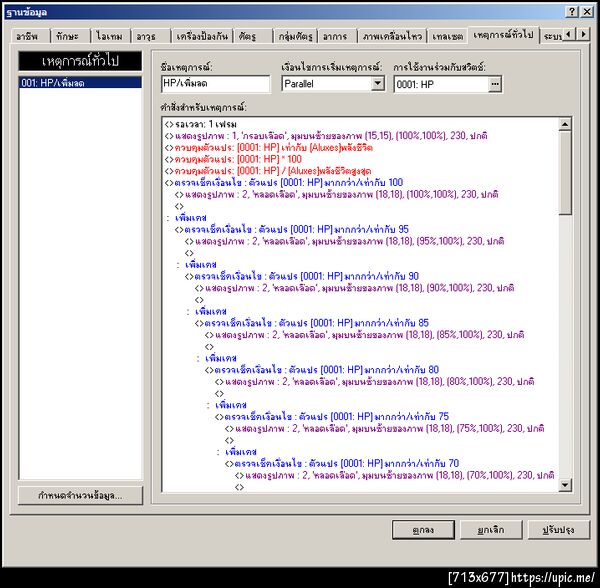
Task: Select variable command [0001: HP] * 100
Action: tap(233, 159)
